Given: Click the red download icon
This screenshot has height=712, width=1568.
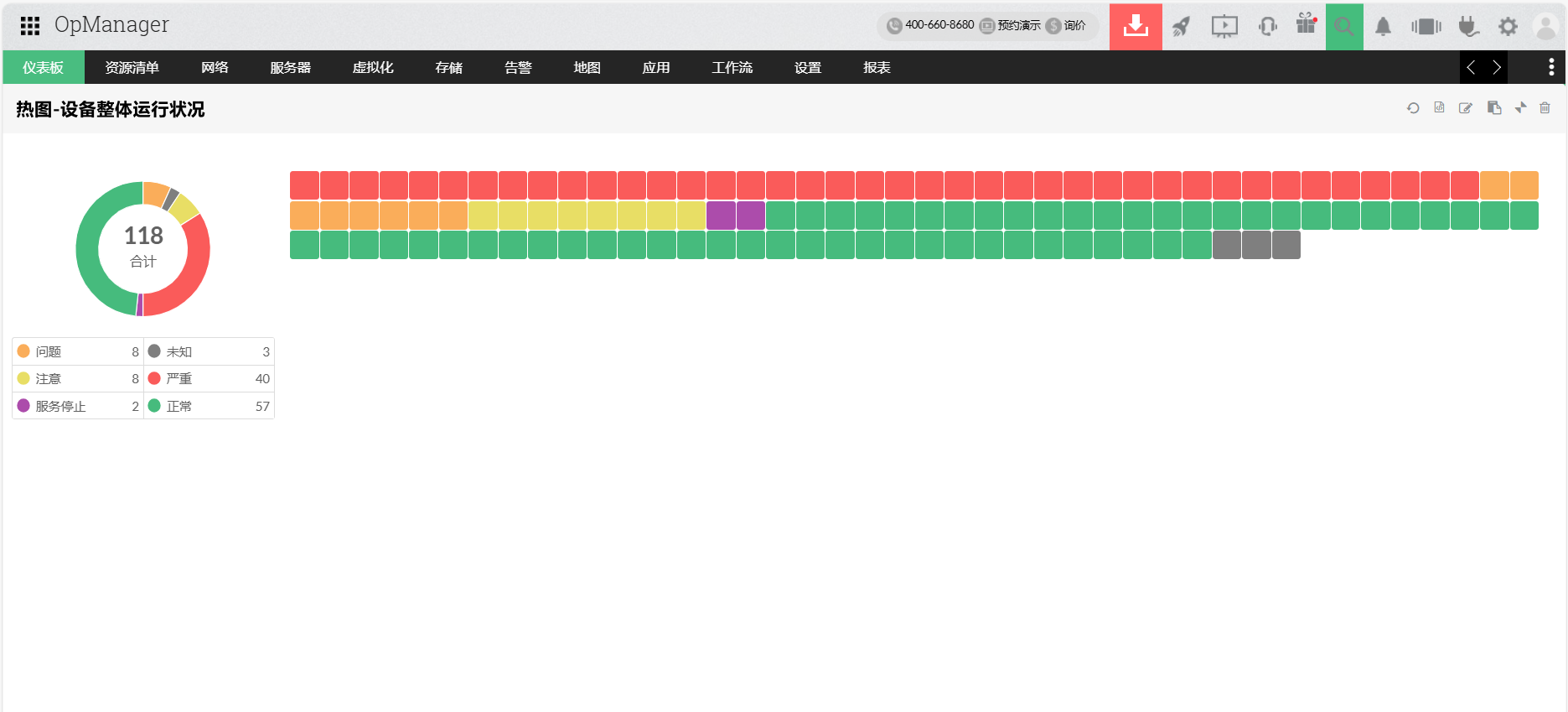Looking at the screenshot, I should [1136, 26].
